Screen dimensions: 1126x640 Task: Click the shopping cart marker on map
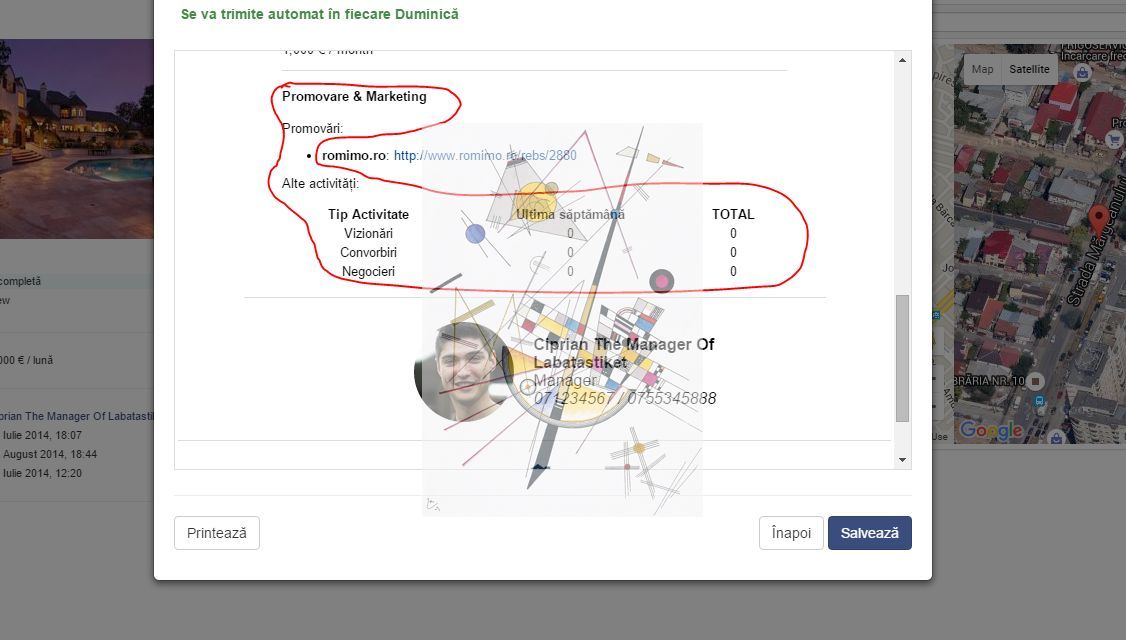pyautogui.click(x=1115, y=141)
